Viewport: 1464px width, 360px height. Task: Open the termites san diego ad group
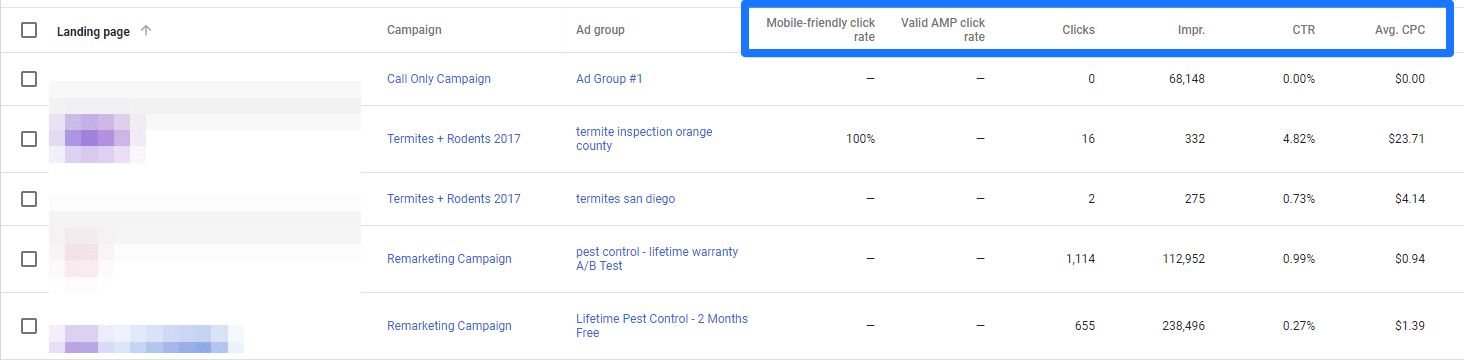[625, 199]
